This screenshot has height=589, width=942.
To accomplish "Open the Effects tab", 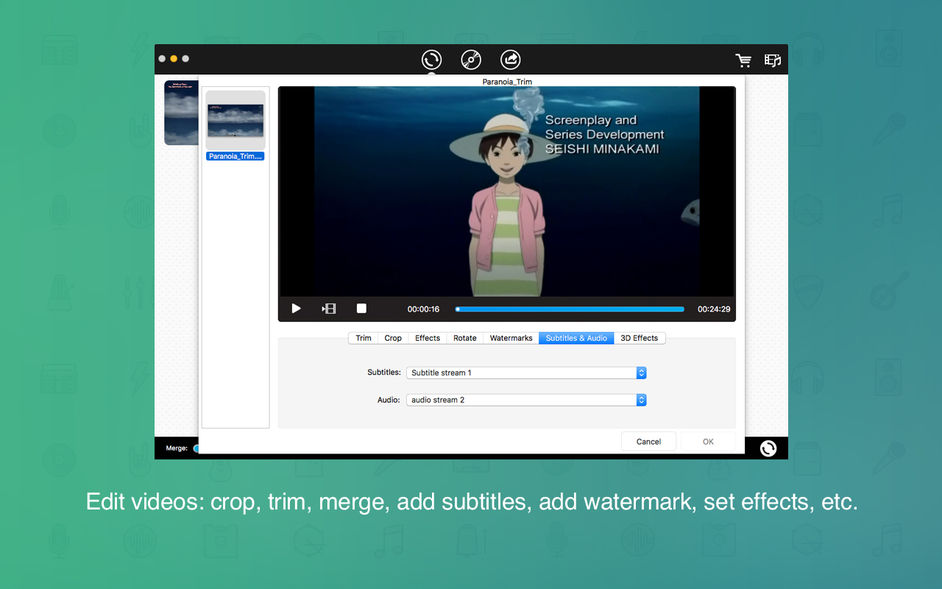I will [427, 338].
